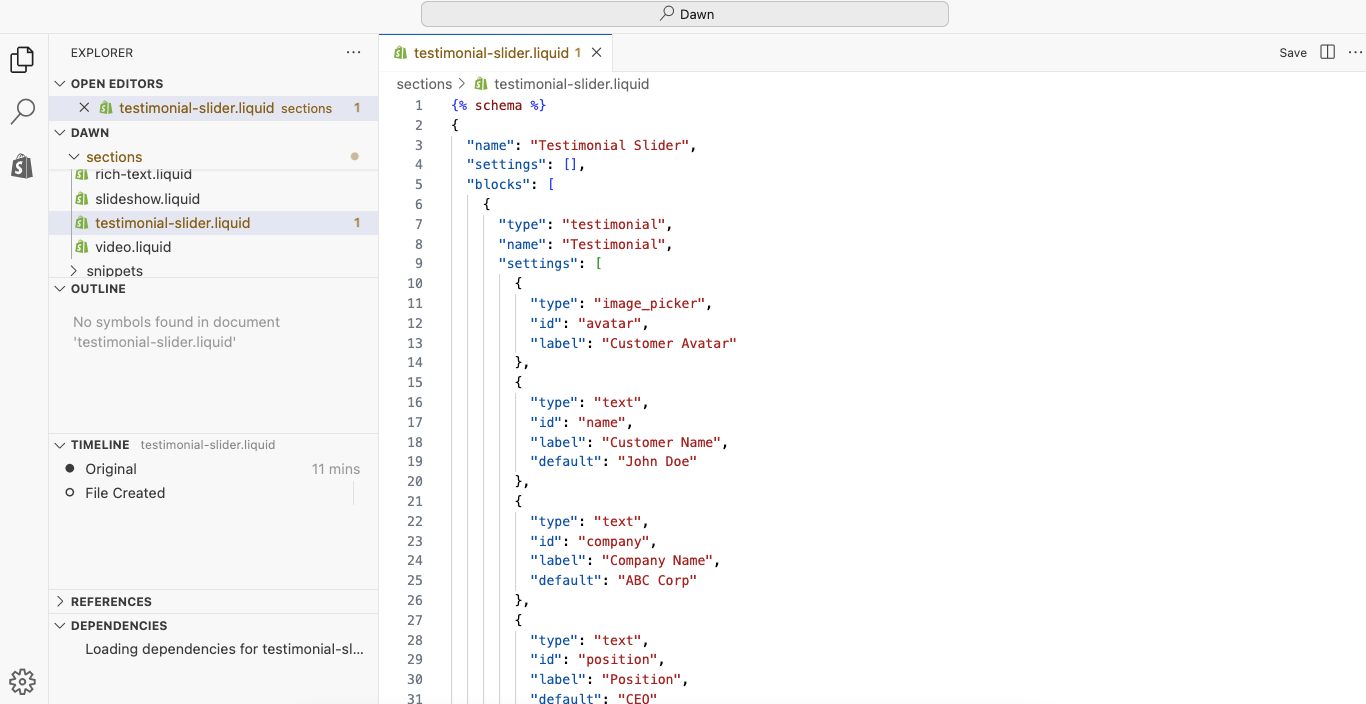The width and height of the screenshot is (1366, 704).
Task: Open the Explorer view in activity bar
Action: pyautogui.click(x=22, y=60)
